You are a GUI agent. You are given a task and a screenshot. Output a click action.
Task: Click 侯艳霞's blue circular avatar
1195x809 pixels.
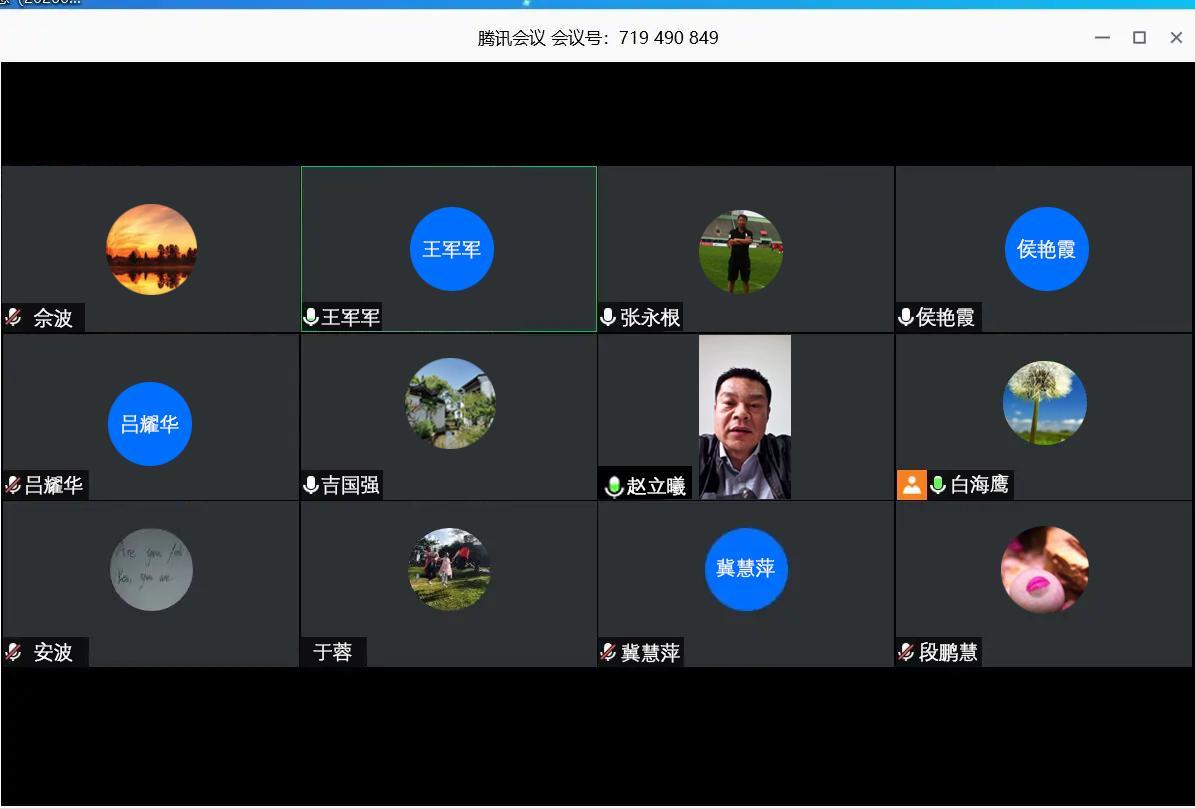point(1046,248)
